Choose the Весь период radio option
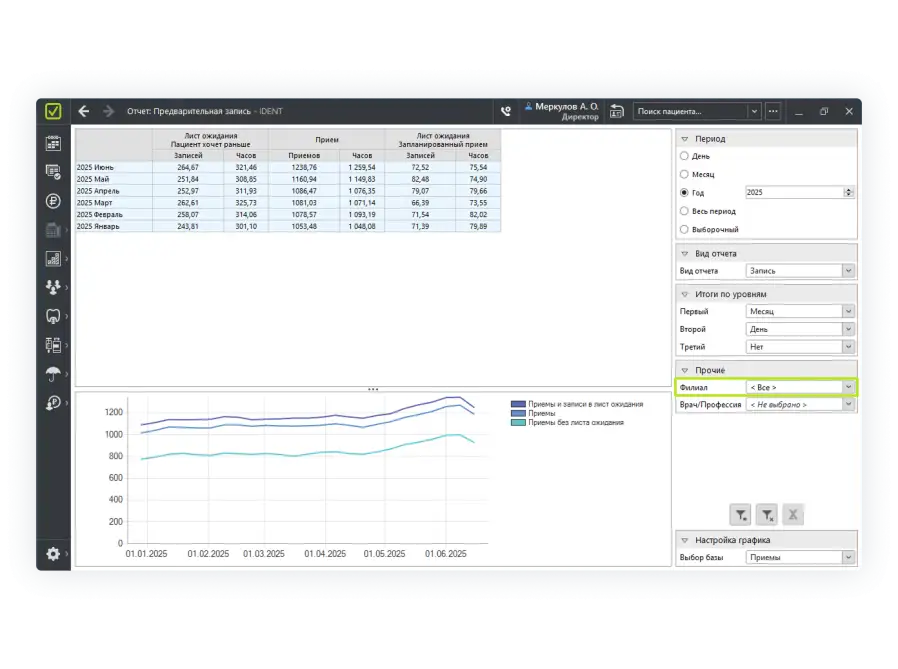 [x=684, y=211]
